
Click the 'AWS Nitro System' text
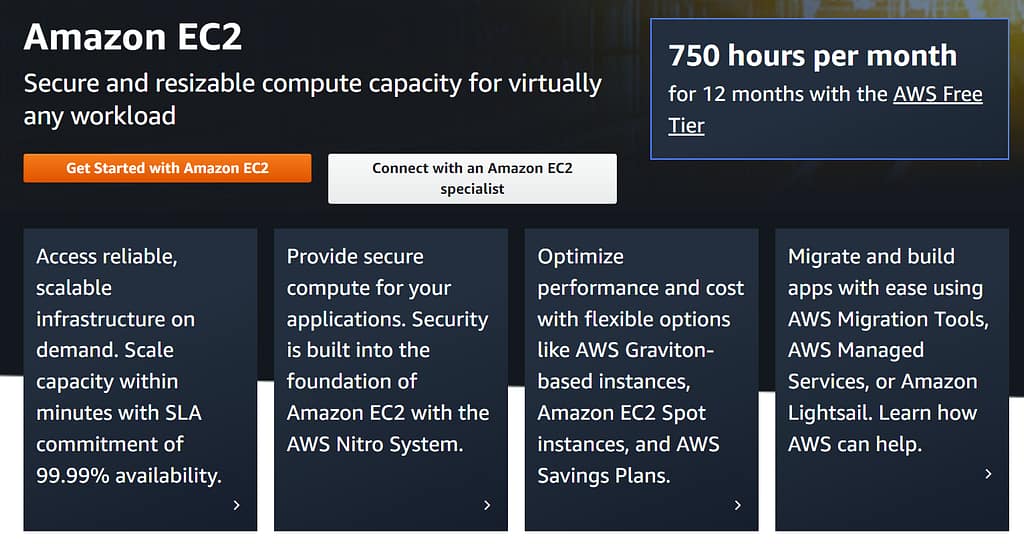click(375, 443)
